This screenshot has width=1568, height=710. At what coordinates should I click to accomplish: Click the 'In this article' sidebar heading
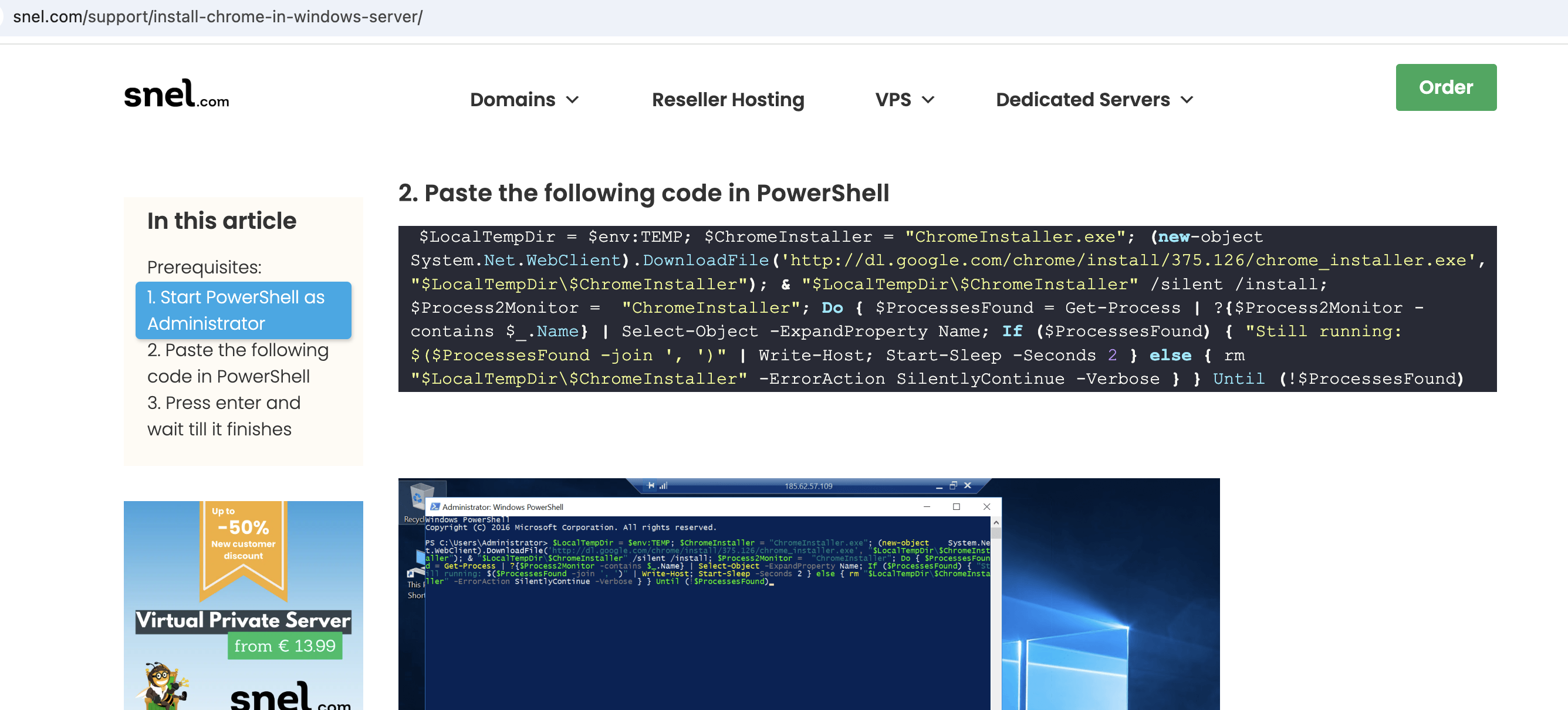[222, 220]
